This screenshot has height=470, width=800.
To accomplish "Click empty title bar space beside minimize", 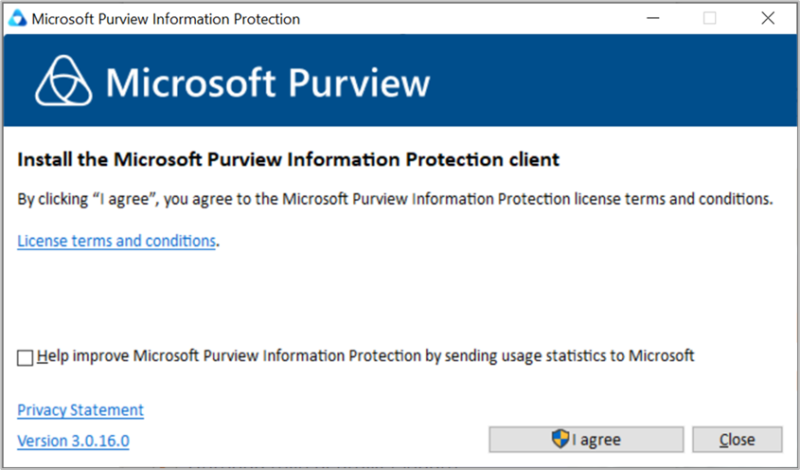I will 500,19.
